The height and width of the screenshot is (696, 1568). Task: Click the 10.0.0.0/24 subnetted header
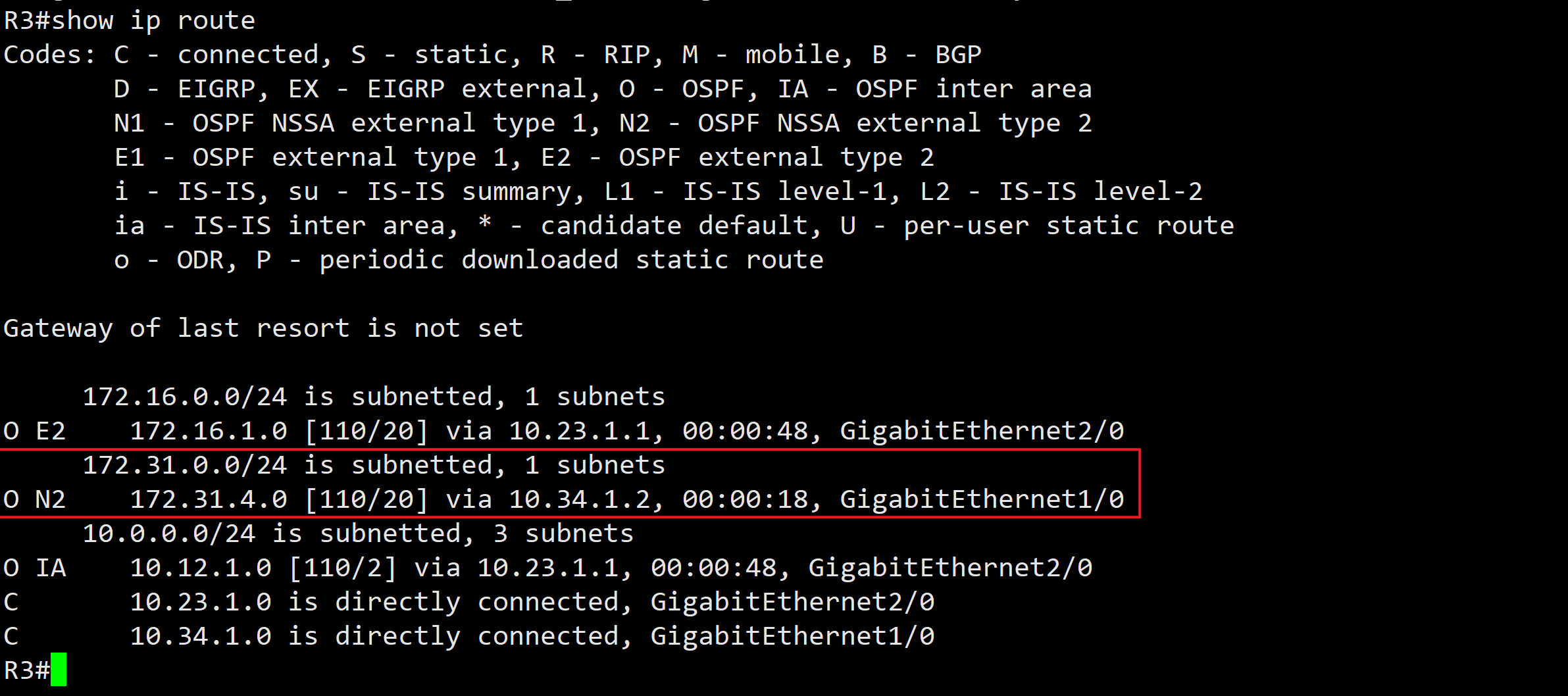[358, 534]
